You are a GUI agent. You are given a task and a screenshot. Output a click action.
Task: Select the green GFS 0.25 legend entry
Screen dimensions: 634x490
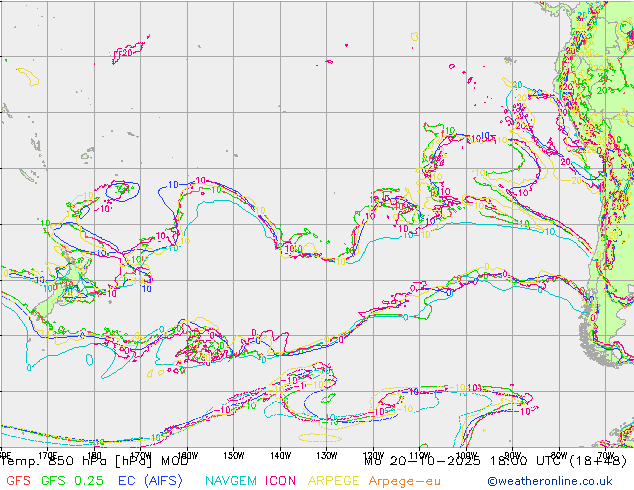click(72, 481)
